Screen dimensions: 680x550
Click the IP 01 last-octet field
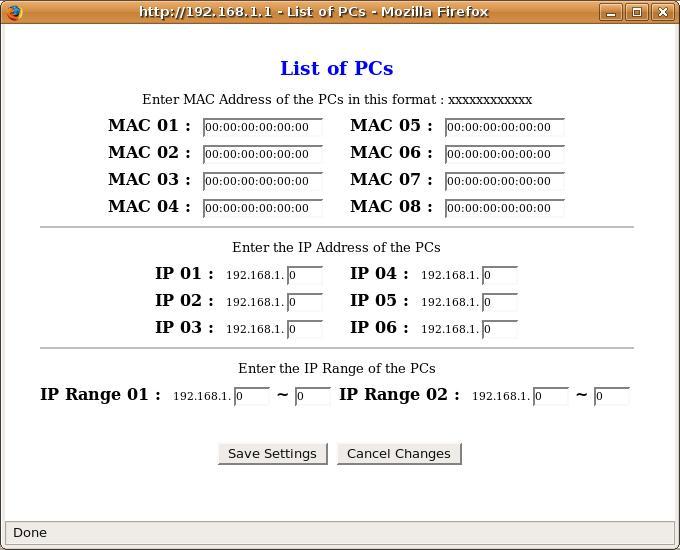point(304,275)
